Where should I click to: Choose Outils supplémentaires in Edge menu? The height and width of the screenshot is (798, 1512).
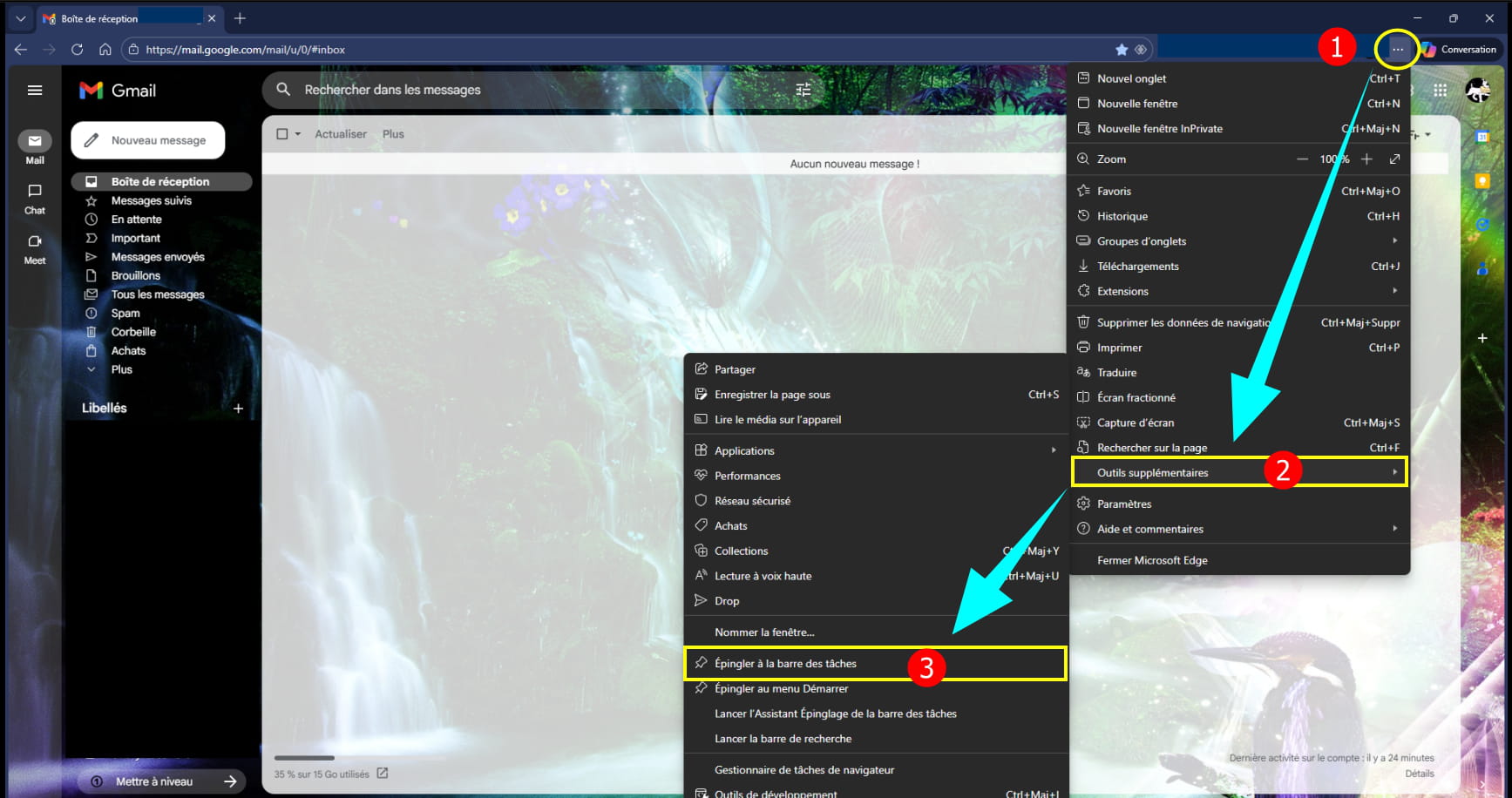point(1152,473)
